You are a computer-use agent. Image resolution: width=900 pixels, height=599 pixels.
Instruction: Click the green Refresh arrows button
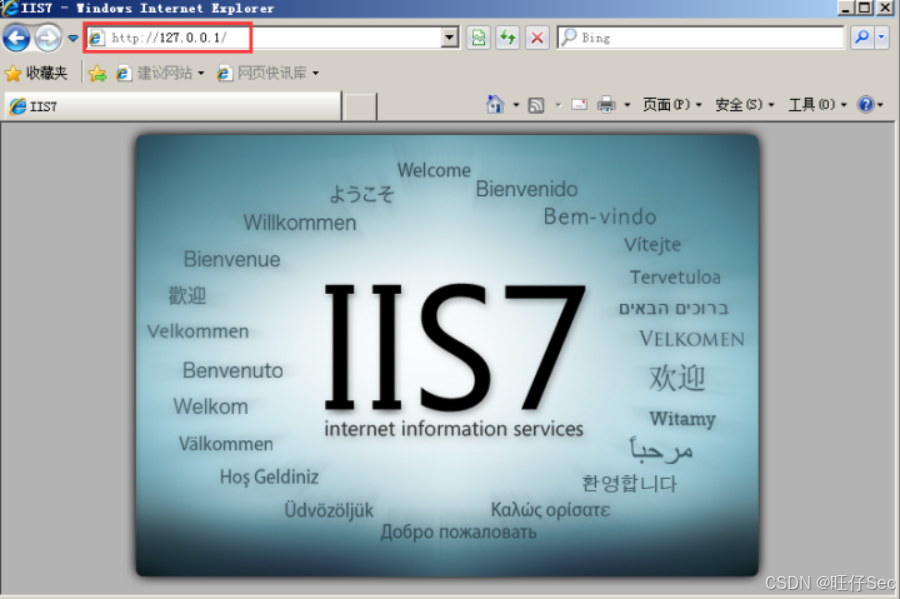click(x=507, y=38)
